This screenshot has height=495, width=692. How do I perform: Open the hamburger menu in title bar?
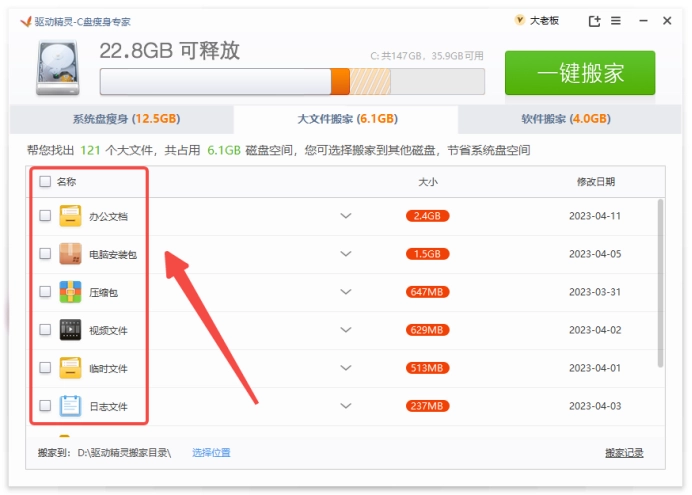tap(616, 21)
